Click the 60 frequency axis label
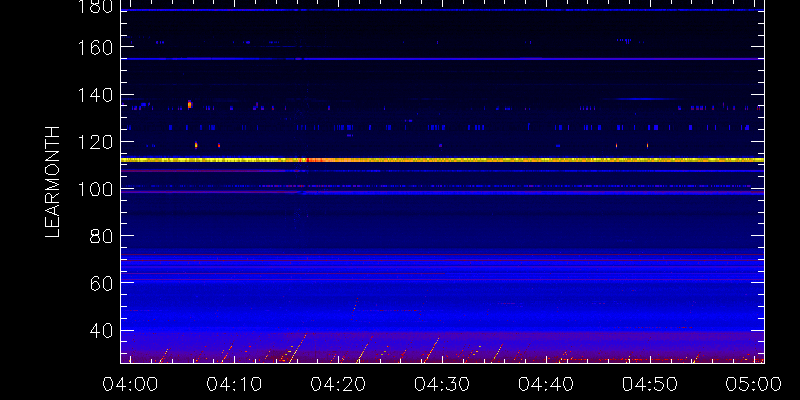Image resolution: width=800 pixels, height=400 pixels. 101,283
